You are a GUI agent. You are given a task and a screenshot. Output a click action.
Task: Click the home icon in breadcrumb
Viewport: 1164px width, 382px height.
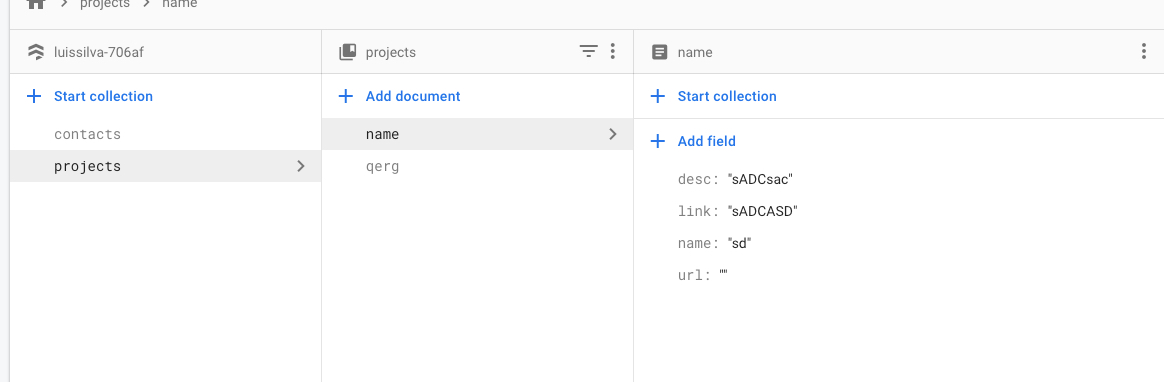36,4
